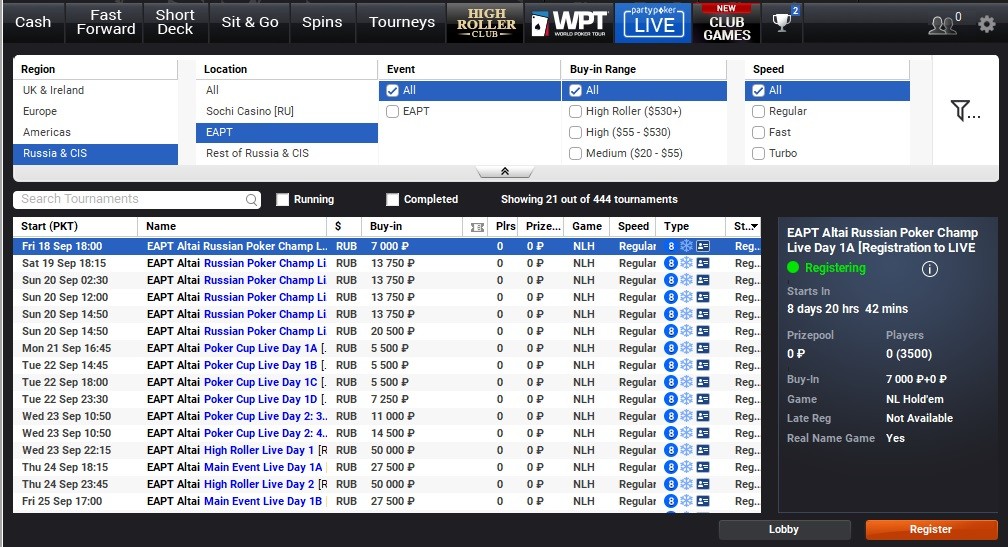
Task: Open the Tourneys tab
Action: (x=402, y=22)
